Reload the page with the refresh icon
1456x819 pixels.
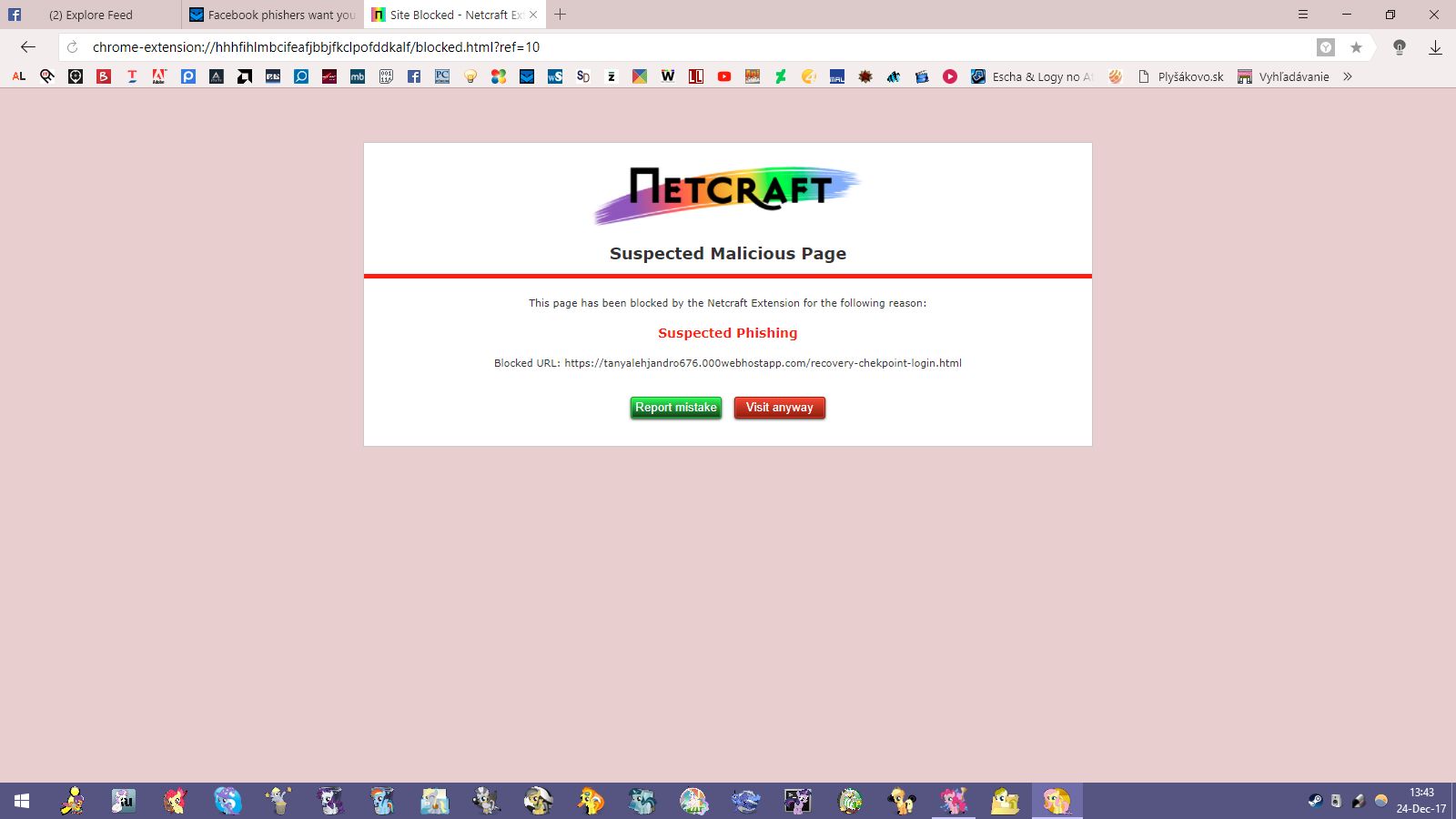pos(73,47)
